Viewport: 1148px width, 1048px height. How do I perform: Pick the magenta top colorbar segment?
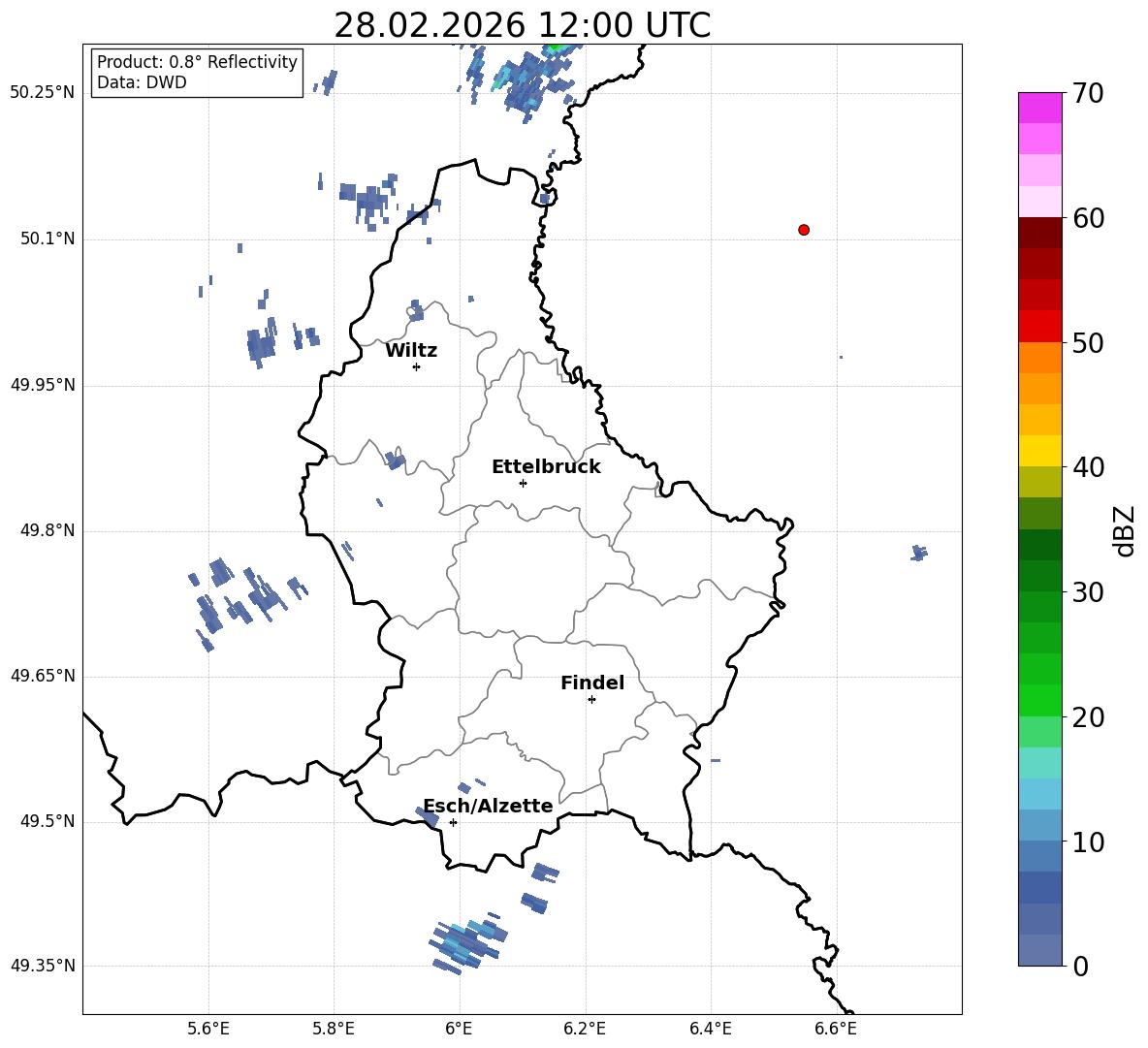[x=1040, y=109]
